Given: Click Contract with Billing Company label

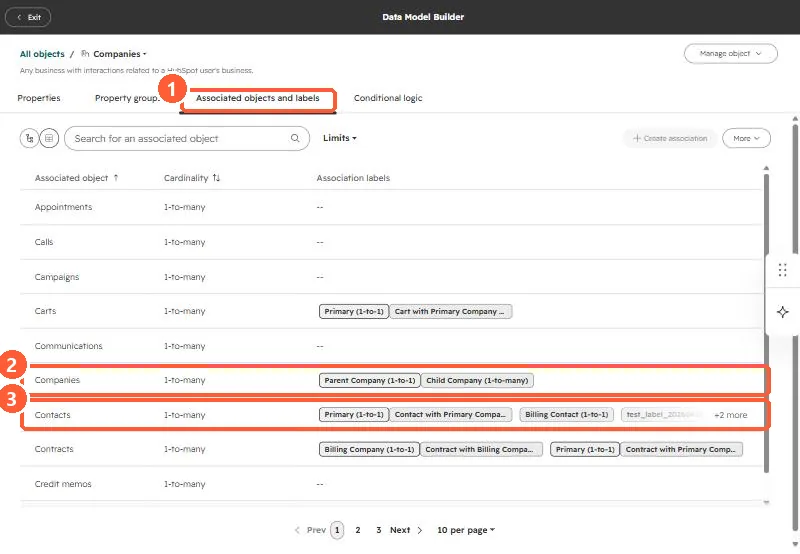Looking at the screenshot, I should [x=481, y=449].
